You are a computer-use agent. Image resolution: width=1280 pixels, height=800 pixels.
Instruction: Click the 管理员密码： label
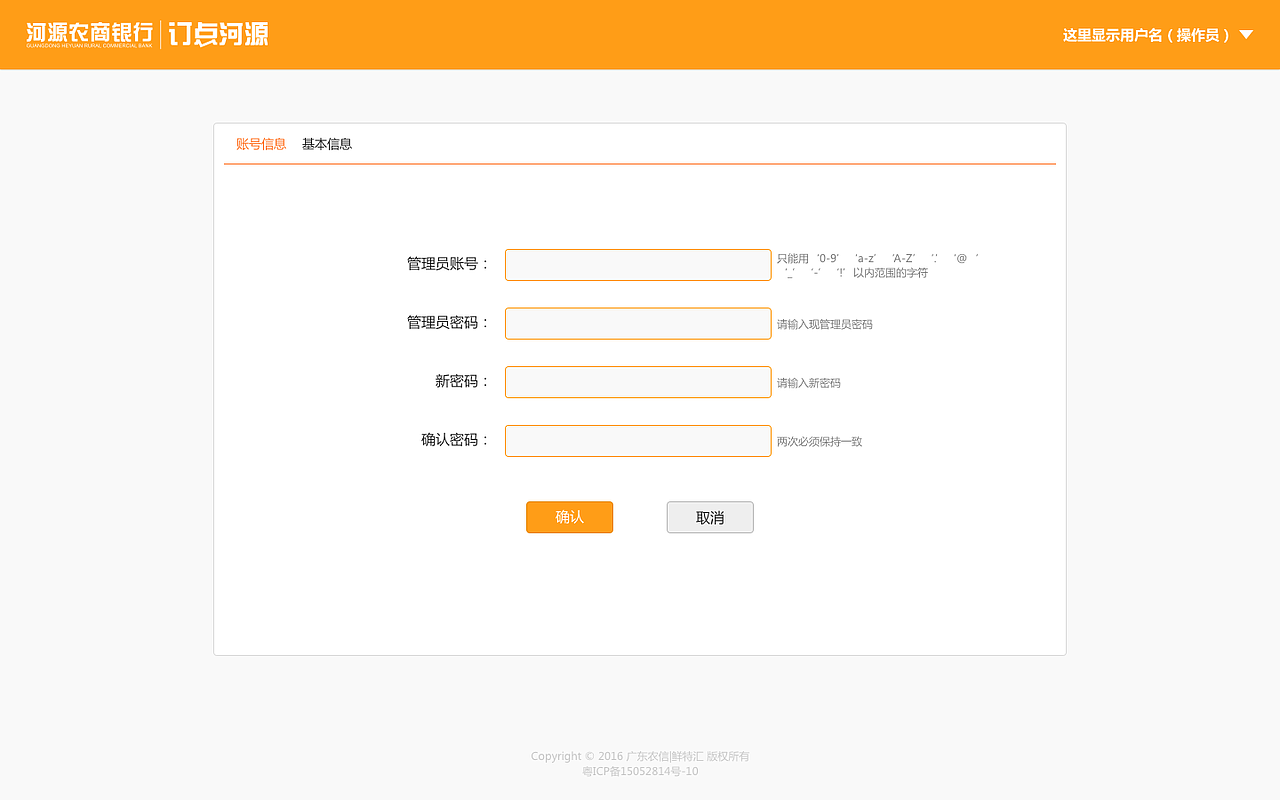449,323
